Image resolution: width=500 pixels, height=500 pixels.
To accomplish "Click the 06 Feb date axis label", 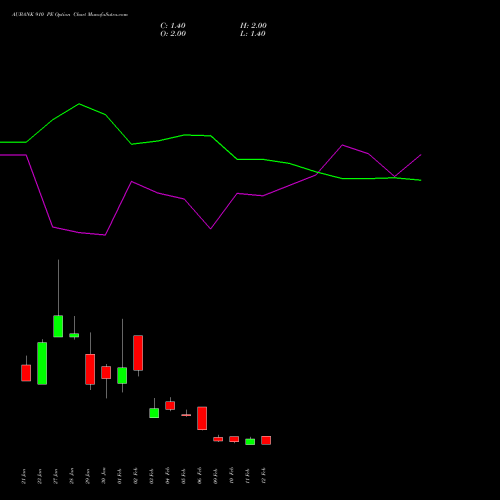I will tap(200, 476).
